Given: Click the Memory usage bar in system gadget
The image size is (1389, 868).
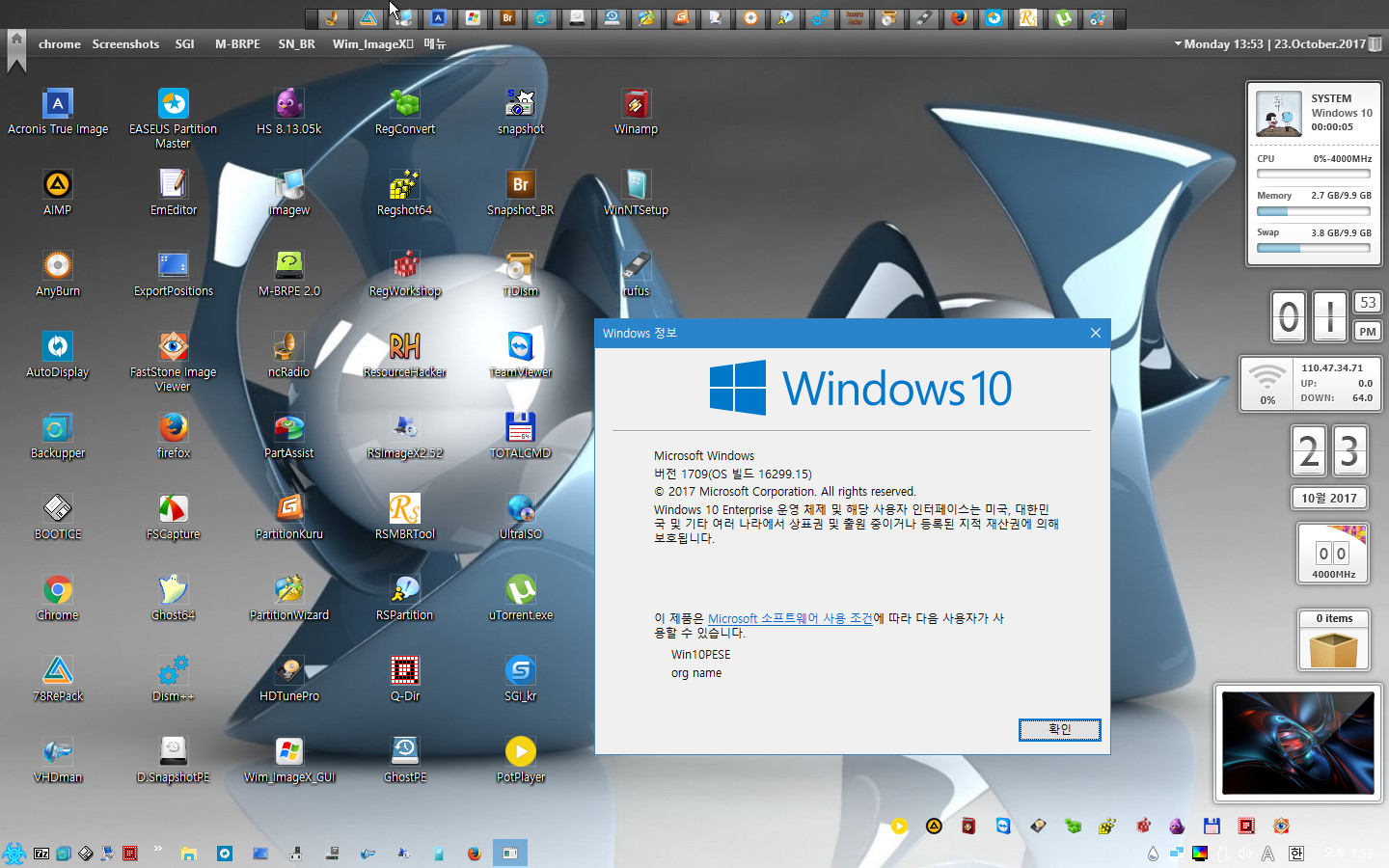Looking at the screenshot, I should click(1314, 211).
